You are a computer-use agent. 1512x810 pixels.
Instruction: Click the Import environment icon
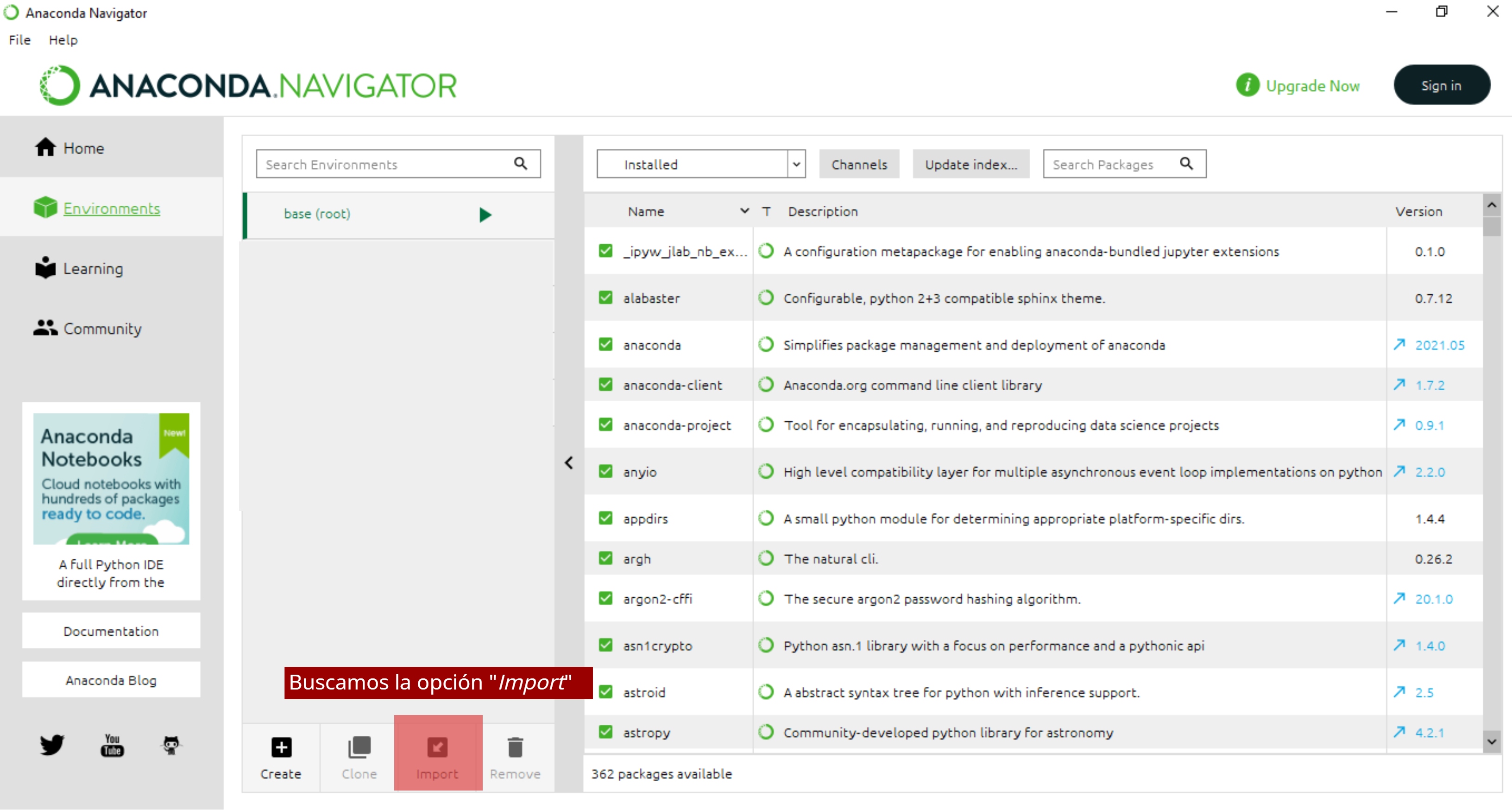[x=437, y=747]
